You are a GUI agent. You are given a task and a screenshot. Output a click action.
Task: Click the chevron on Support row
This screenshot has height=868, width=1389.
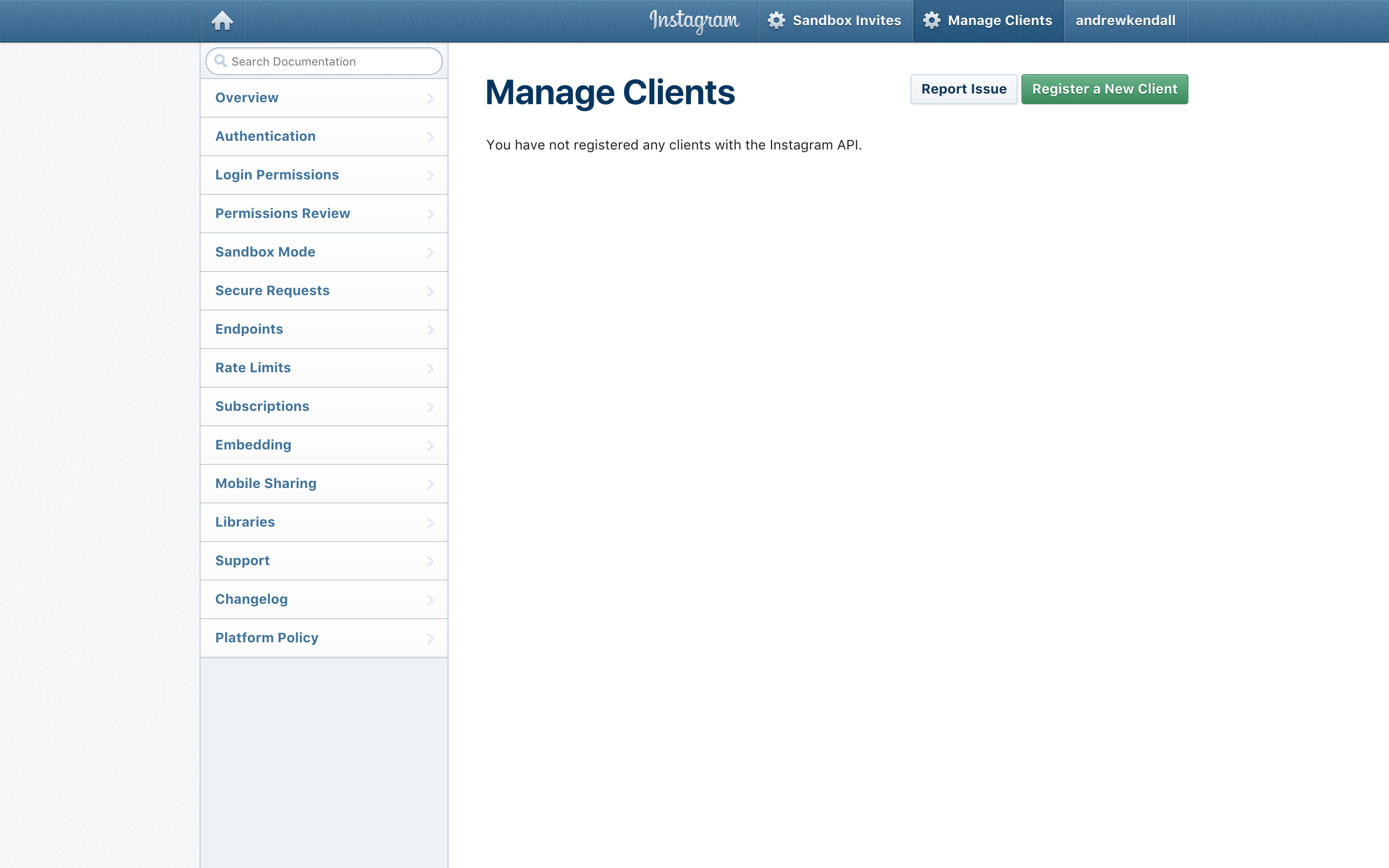[431, 561]
